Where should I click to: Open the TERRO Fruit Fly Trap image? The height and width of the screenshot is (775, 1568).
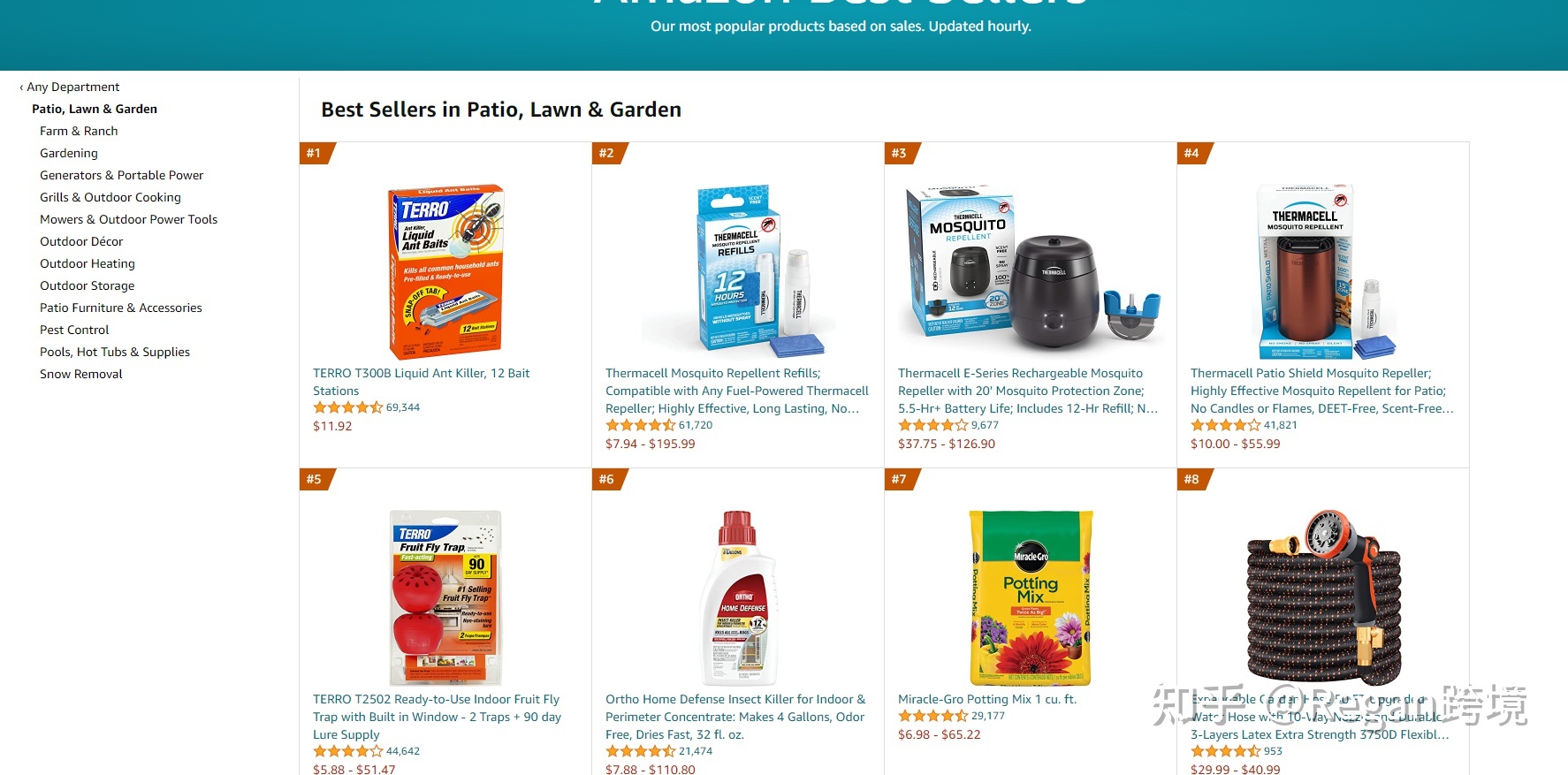[x=445, y=597]
